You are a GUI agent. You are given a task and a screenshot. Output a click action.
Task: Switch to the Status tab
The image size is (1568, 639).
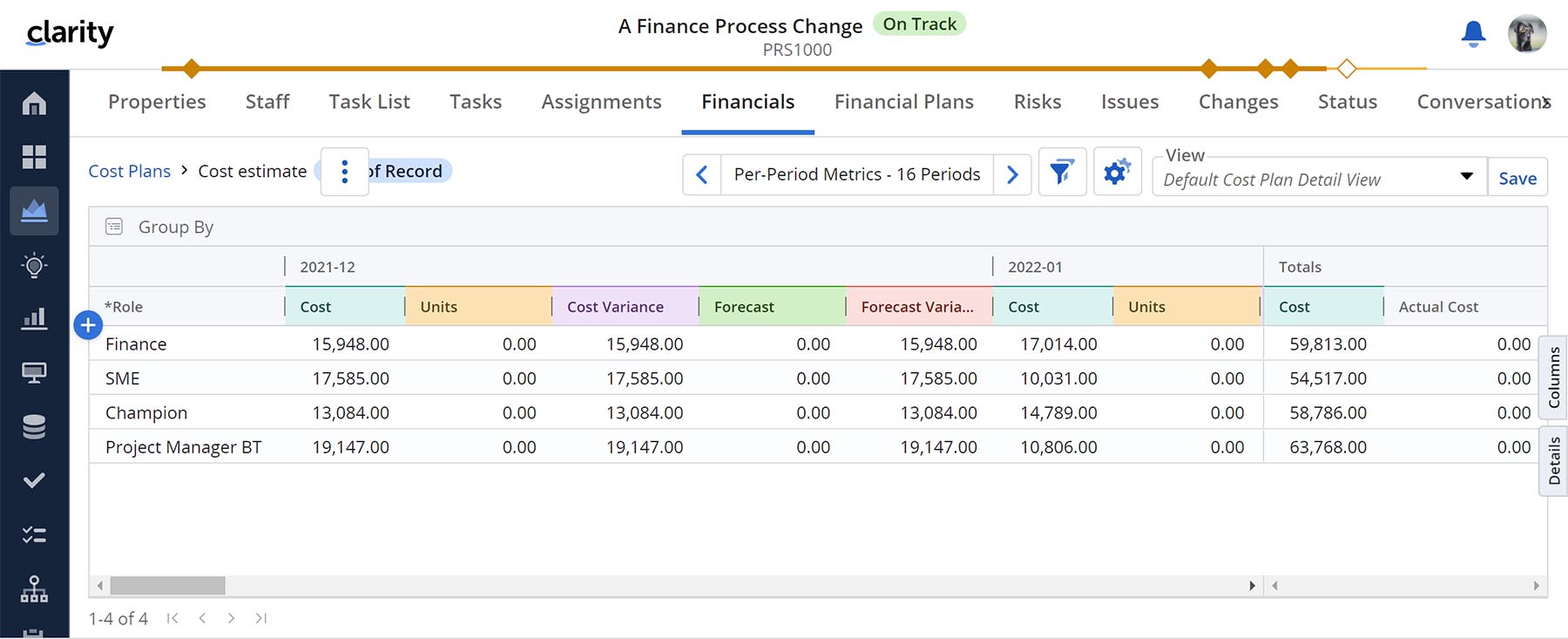tap(1348, 102)
